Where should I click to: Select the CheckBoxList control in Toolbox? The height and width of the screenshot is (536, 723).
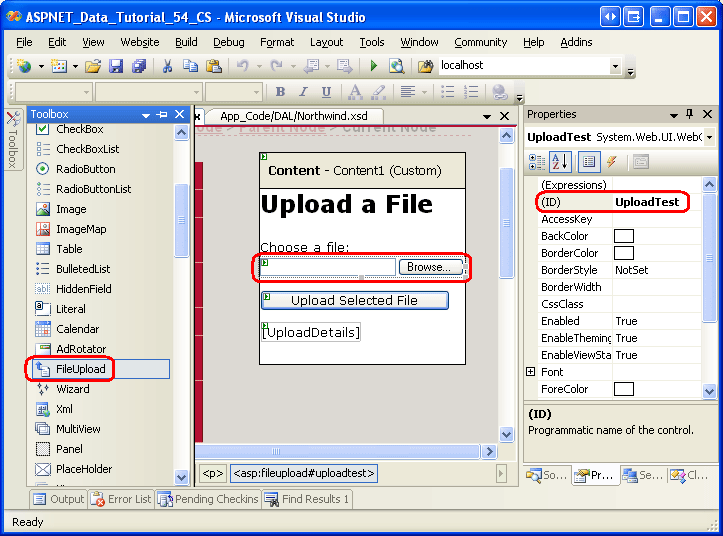pos(87,149)
